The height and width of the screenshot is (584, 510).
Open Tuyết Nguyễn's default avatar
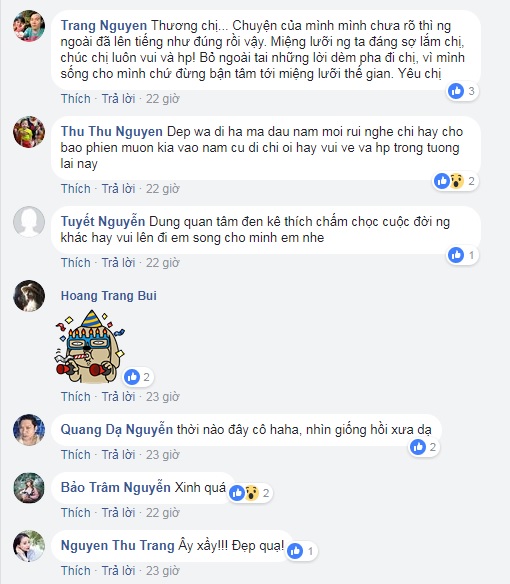click(x=29, y=222)
